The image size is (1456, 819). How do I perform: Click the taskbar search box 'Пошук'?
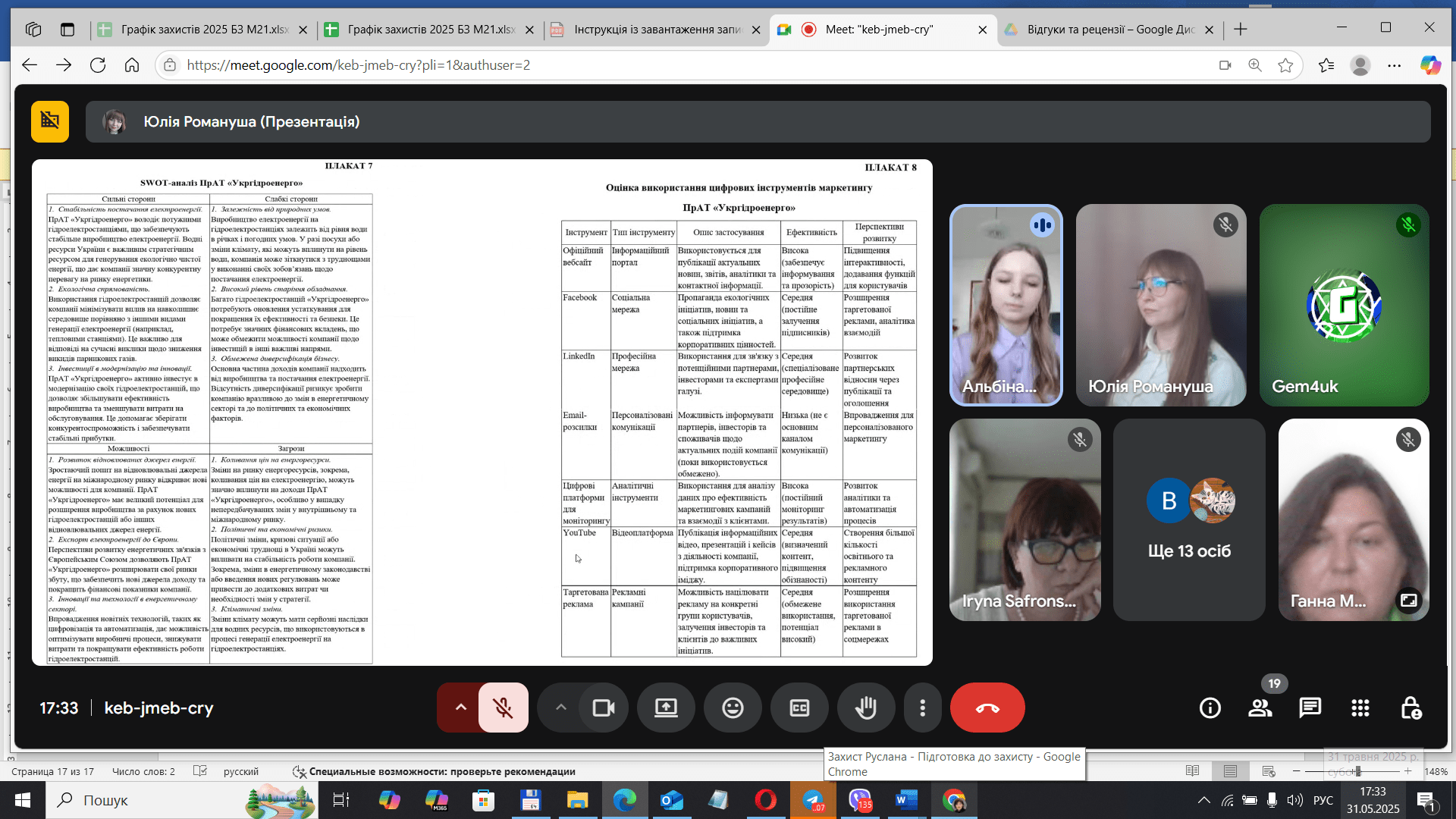tap(182, 800)
